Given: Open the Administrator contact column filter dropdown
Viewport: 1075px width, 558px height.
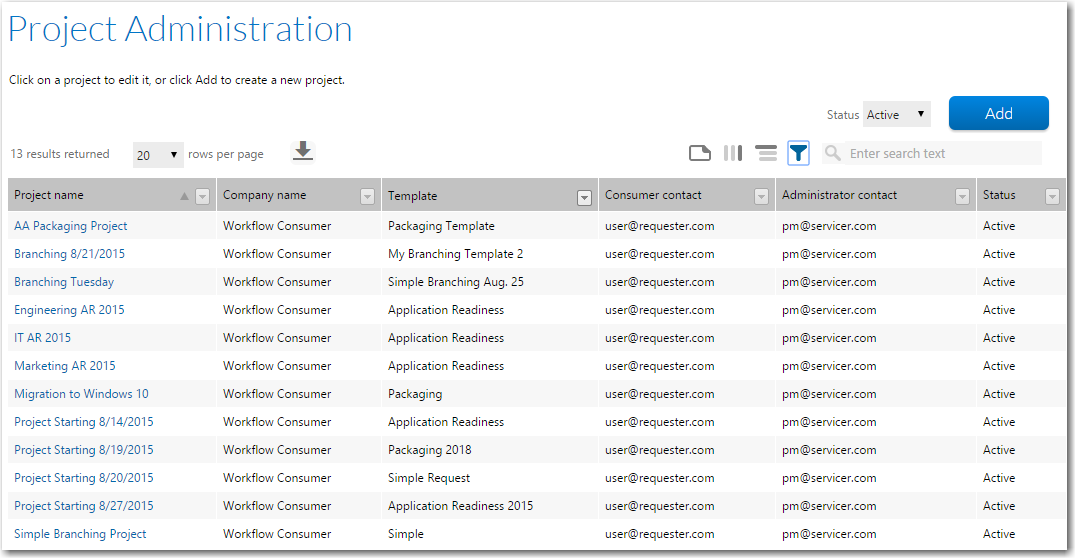Looking at the screenshot, I should click(963, 197).
